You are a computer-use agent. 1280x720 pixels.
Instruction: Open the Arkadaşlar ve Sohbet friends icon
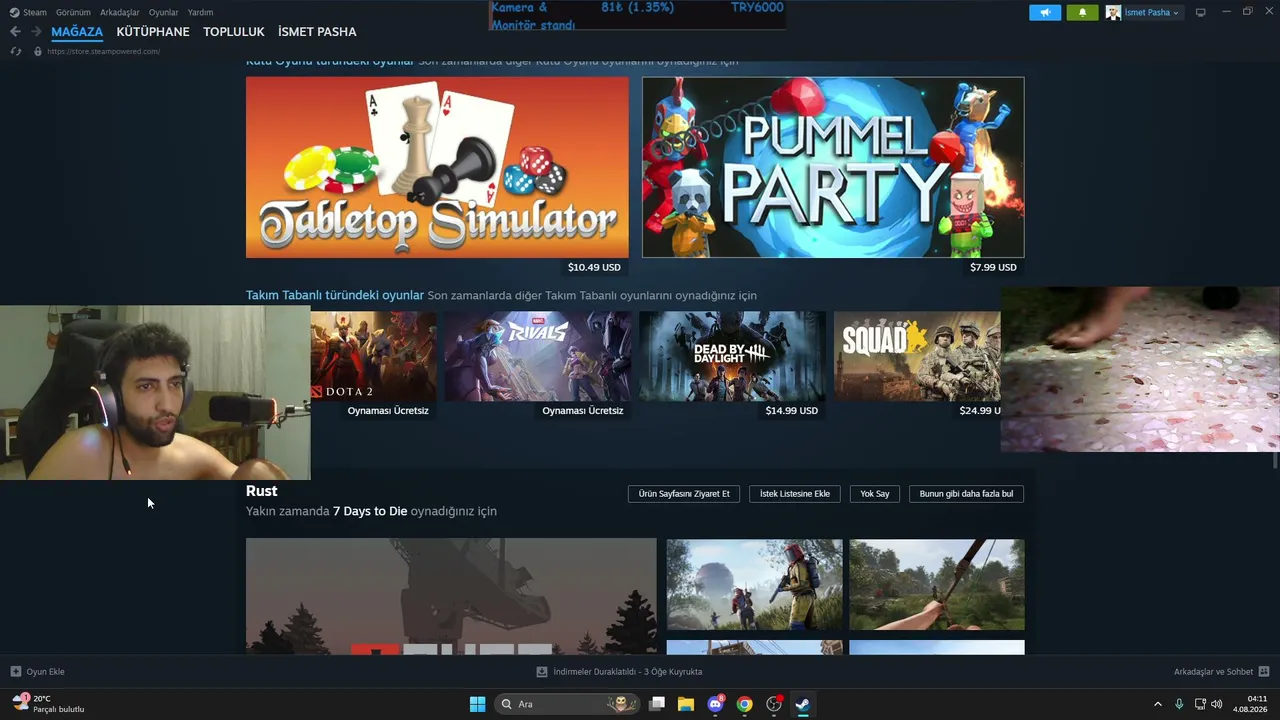tap(1264, 672)
